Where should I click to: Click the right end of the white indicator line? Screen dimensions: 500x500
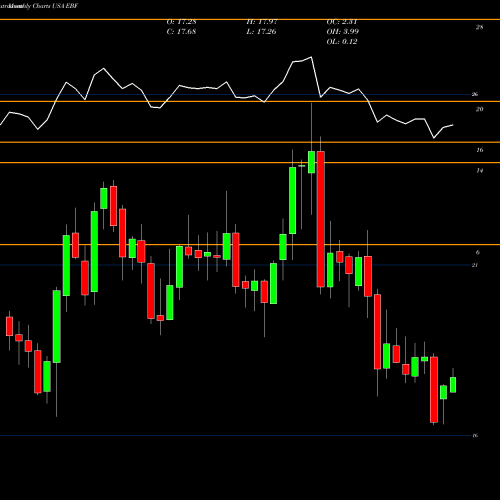[453, 125]
